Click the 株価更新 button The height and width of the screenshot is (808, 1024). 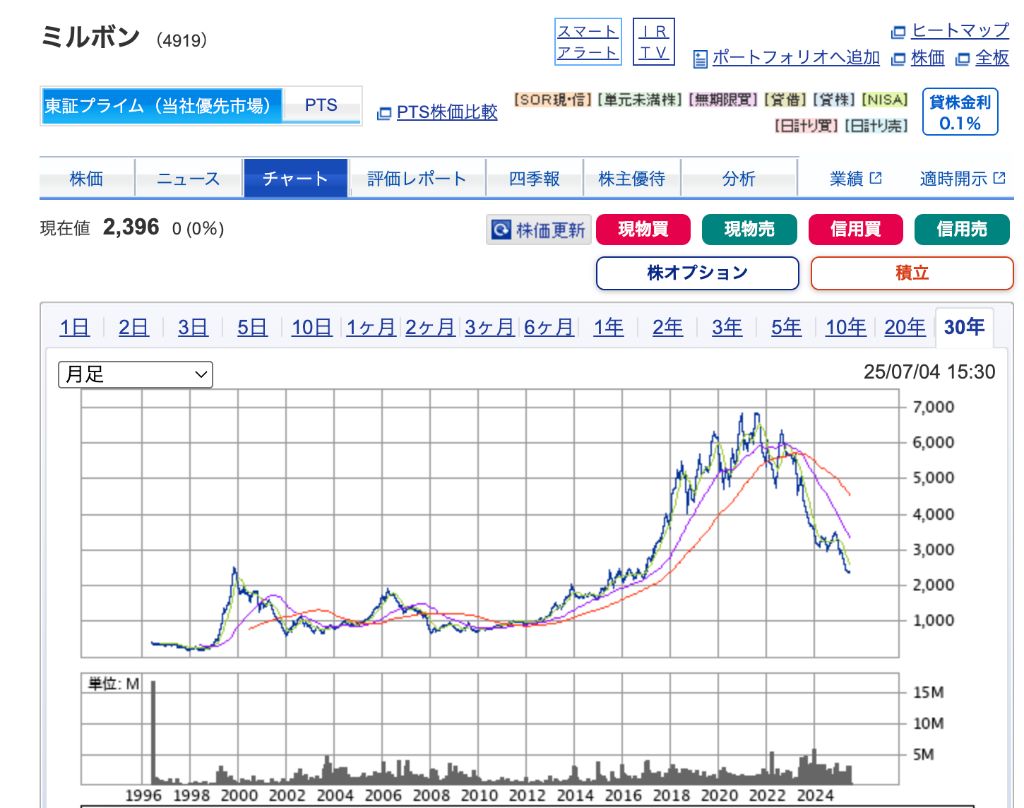(x=539, y=230)
